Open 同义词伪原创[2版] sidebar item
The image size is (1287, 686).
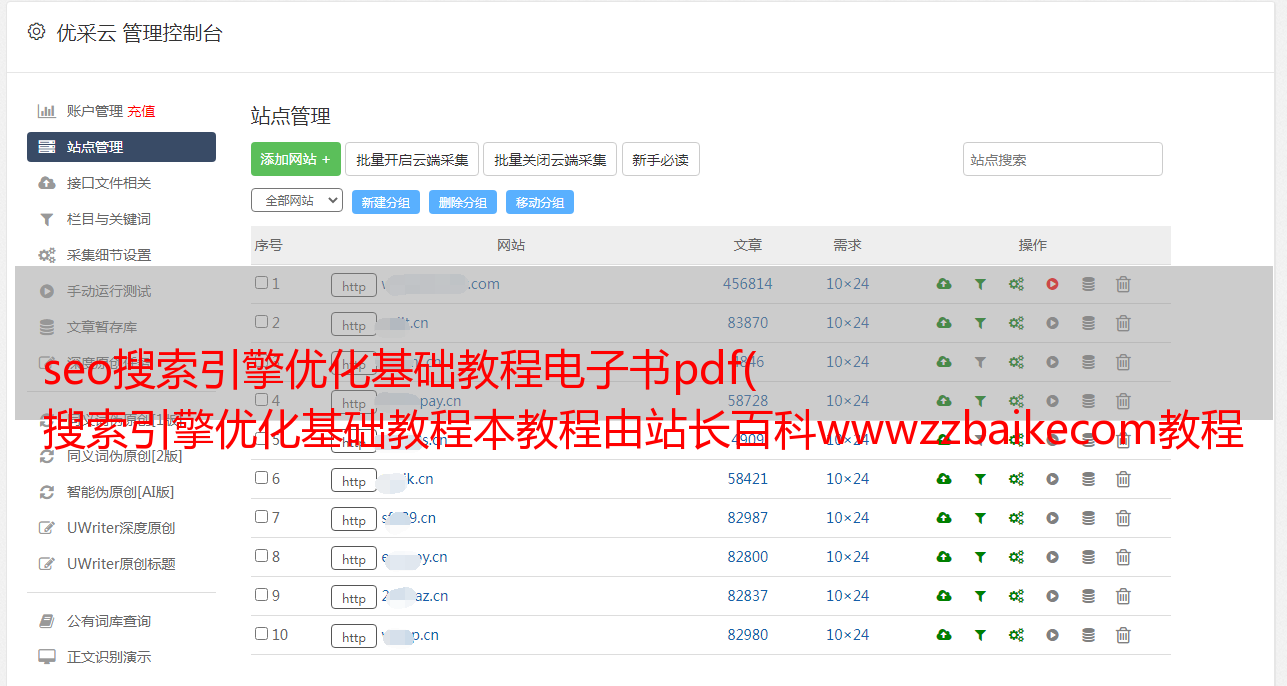point(125,456)
